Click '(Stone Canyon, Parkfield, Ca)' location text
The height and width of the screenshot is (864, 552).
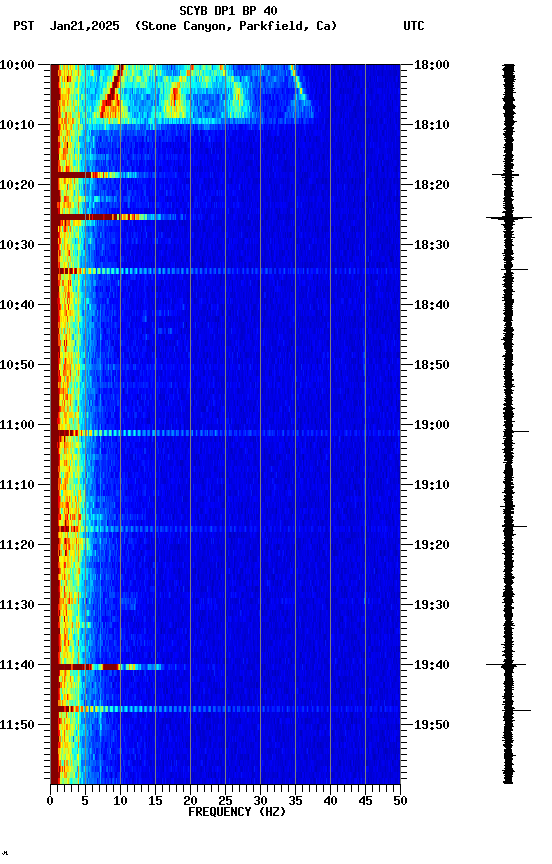[x=236, y=26]
